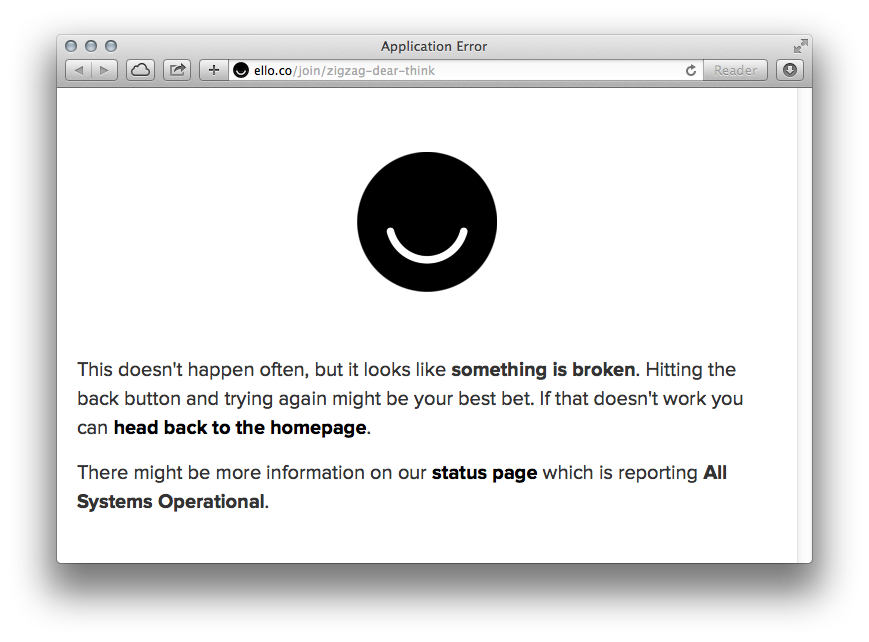Open Reader view
This screenshot has height=642, width=869.
pos(735,70)
